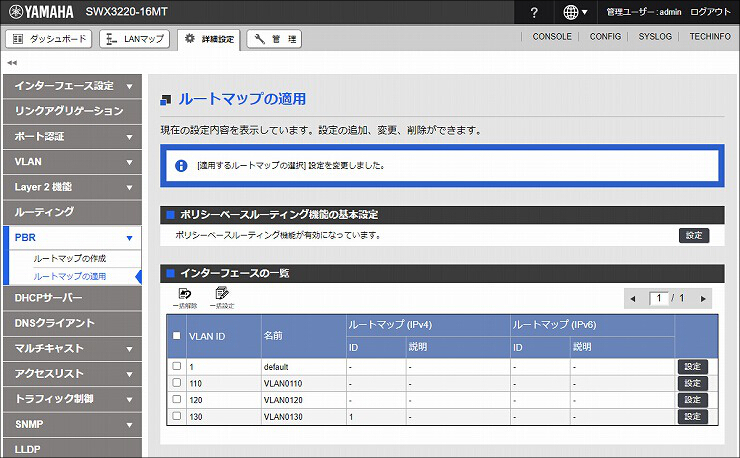Screen dimensions: 740x458
Task: Check the VLAN 110 row checkbox
Action: point(177,382)
